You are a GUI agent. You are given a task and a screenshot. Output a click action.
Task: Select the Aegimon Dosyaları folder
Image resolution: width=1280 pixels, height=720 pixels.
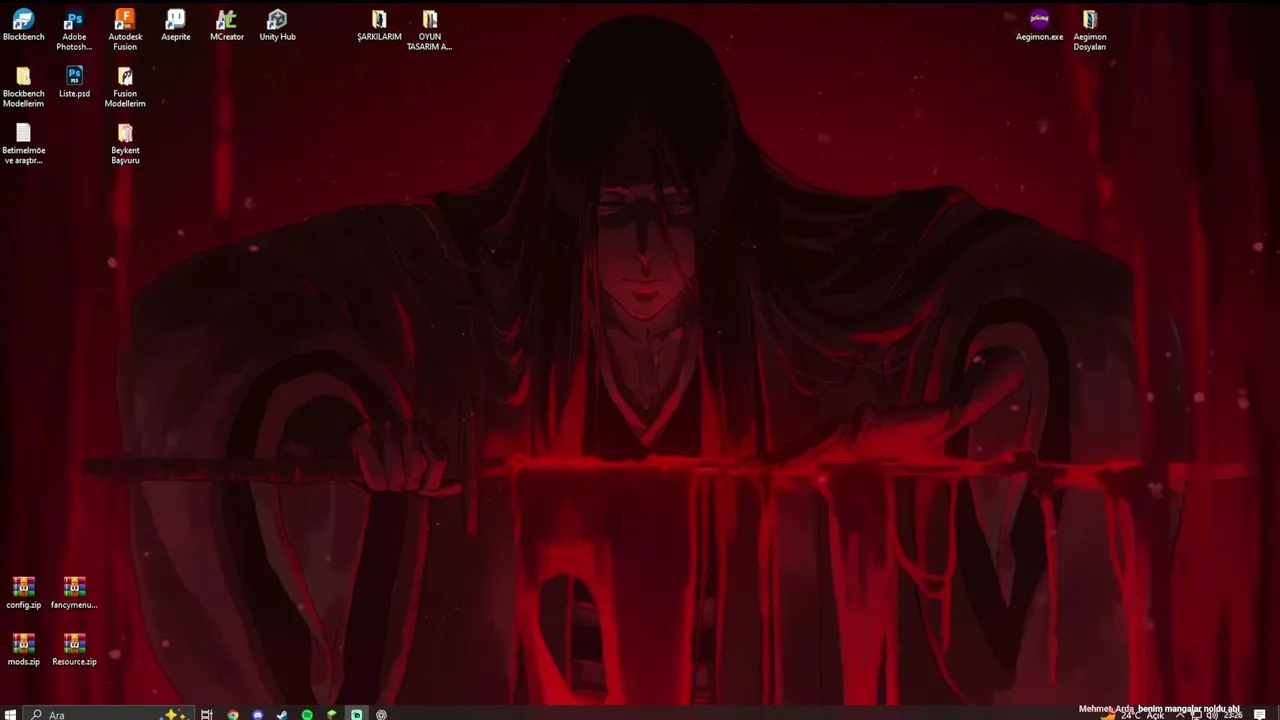pos(1090,30)
